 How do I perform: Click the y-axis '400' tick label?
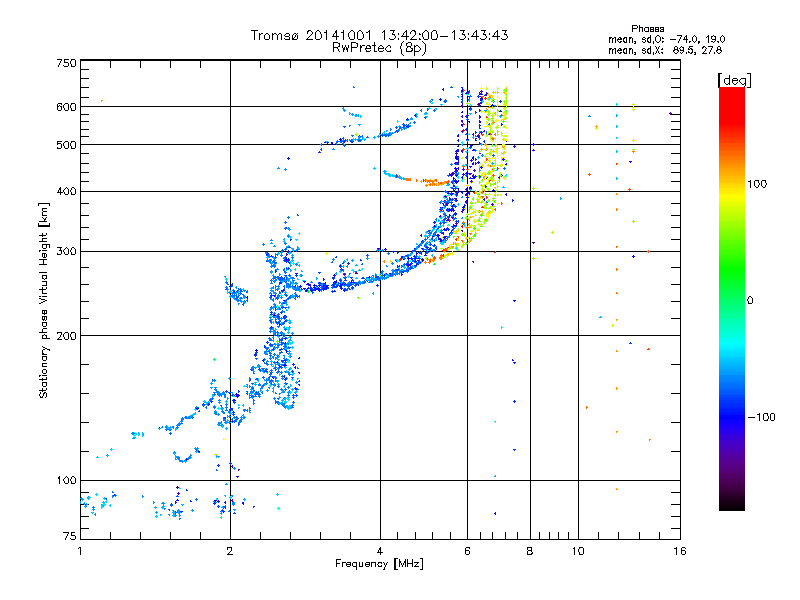click(66, 191)
